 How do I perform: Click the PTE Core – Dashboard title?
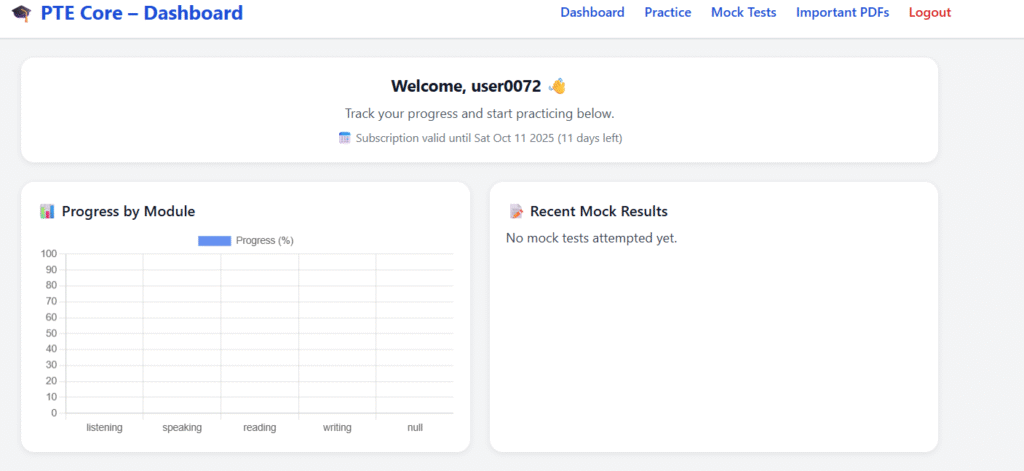point(141,14)
